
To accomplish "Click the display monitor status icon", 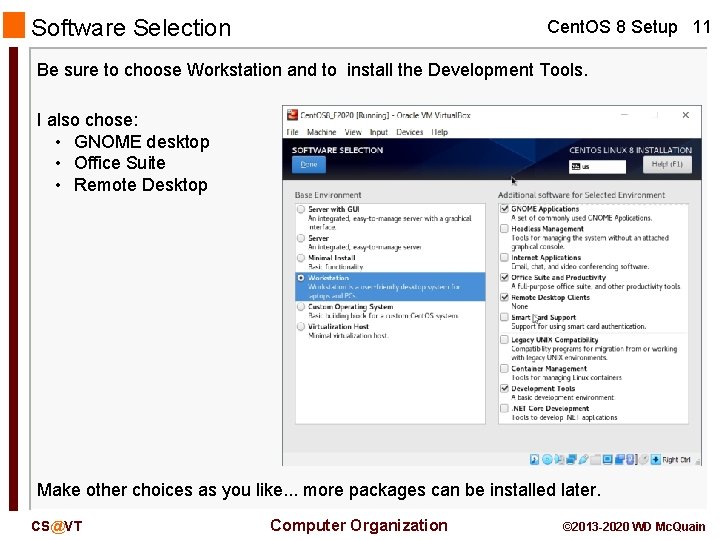I will point(608,460).
